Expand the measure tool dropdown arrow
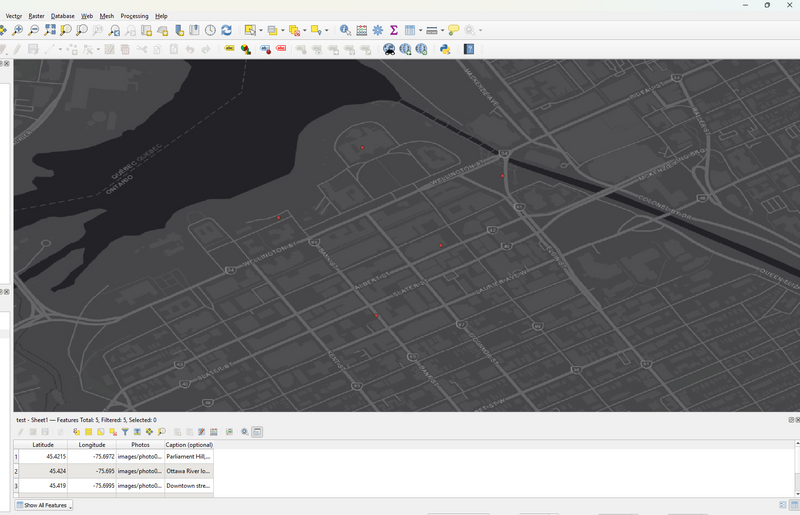The image size is (800, 515). click(443, 31)
